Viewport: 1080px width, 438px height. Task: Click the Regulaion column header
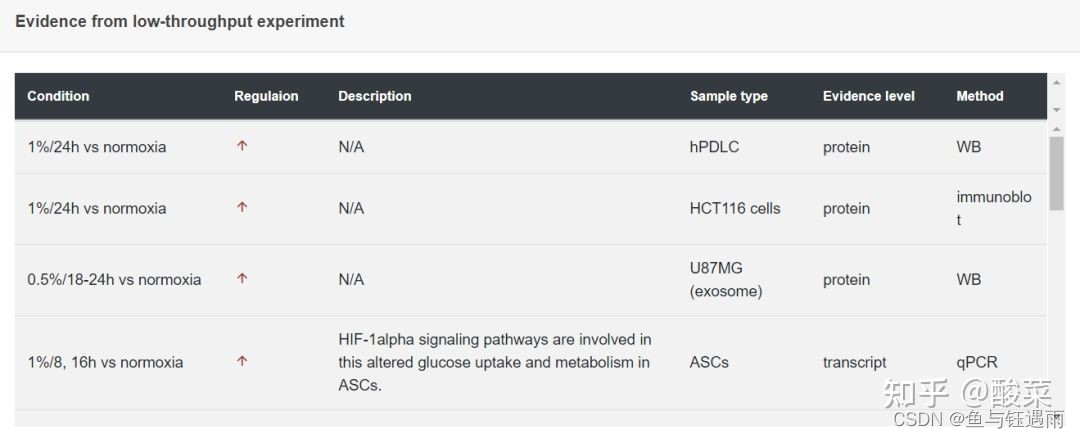click(266, 96)
